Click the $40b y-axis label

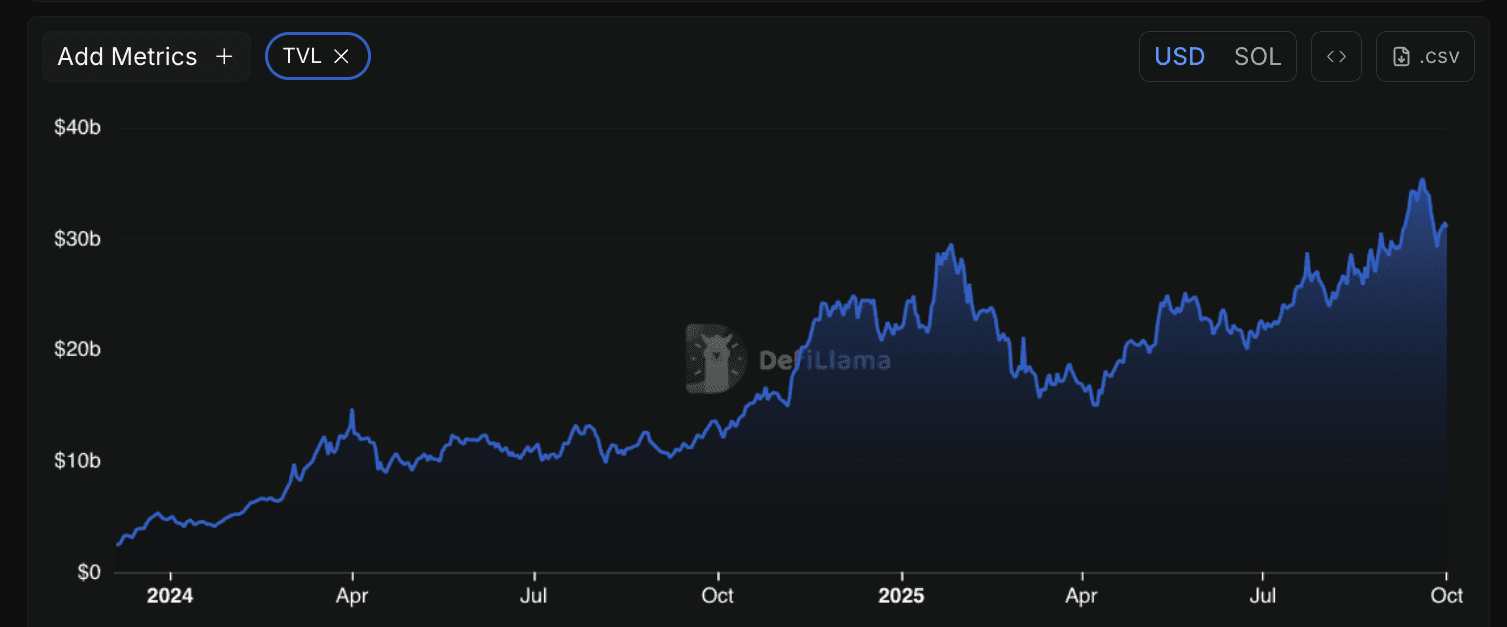(x=77, y=128)
